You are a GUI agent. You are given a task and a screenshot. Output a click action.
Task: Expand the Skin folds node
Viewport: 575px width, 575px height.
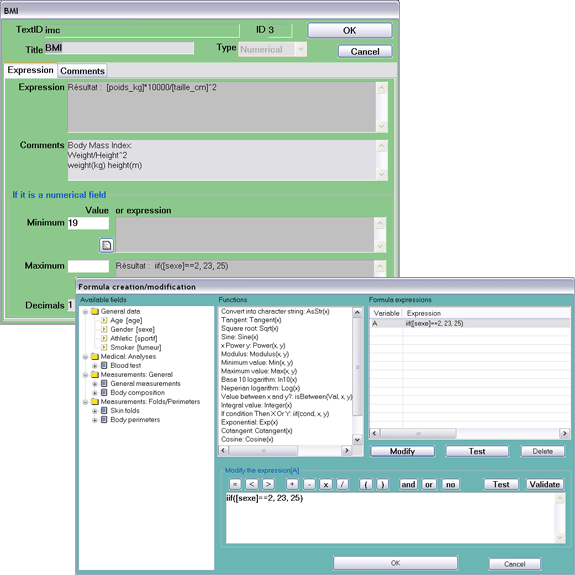pyautogui.click(x=95, y=411)
